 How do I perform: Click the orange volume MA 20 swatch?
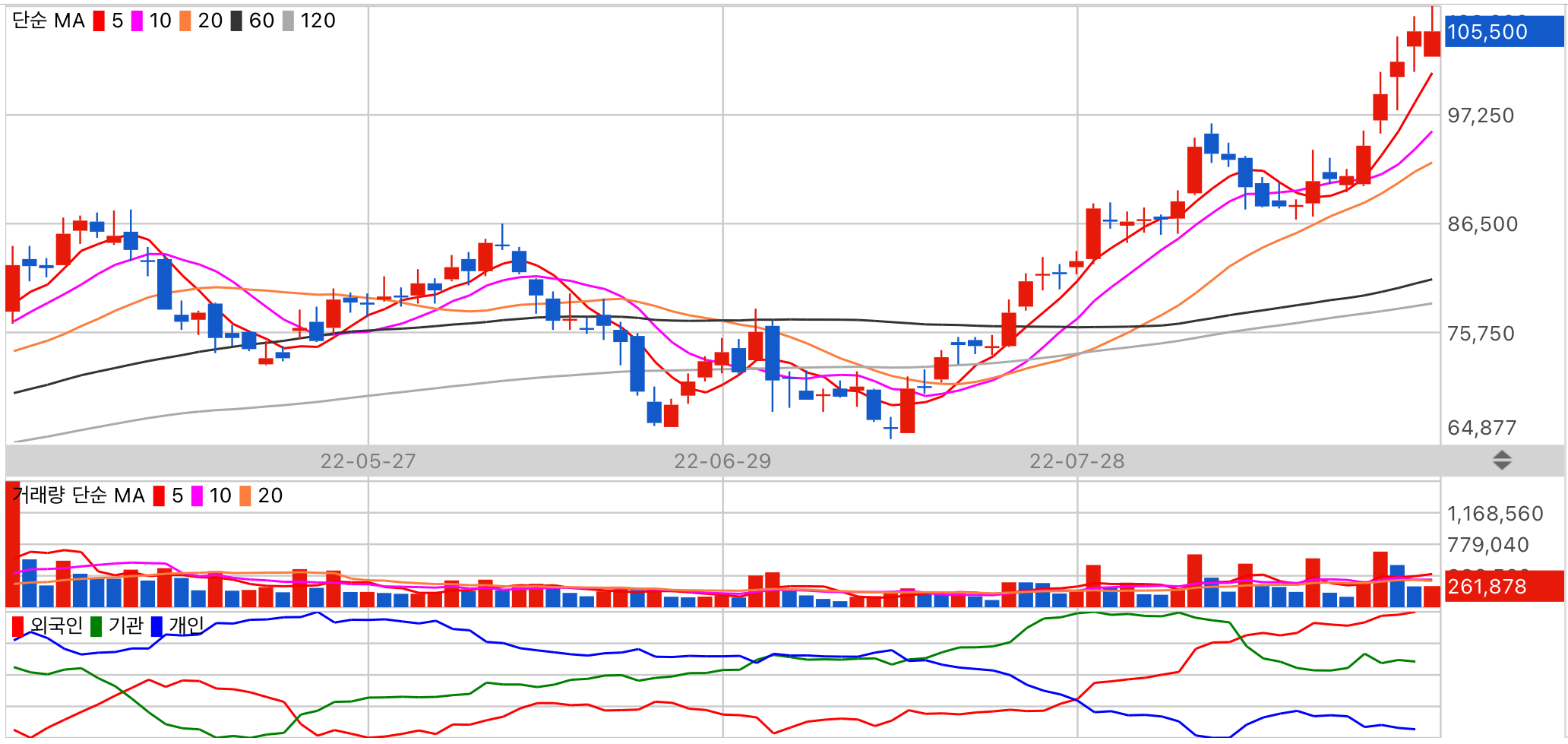tap(245, 496)
